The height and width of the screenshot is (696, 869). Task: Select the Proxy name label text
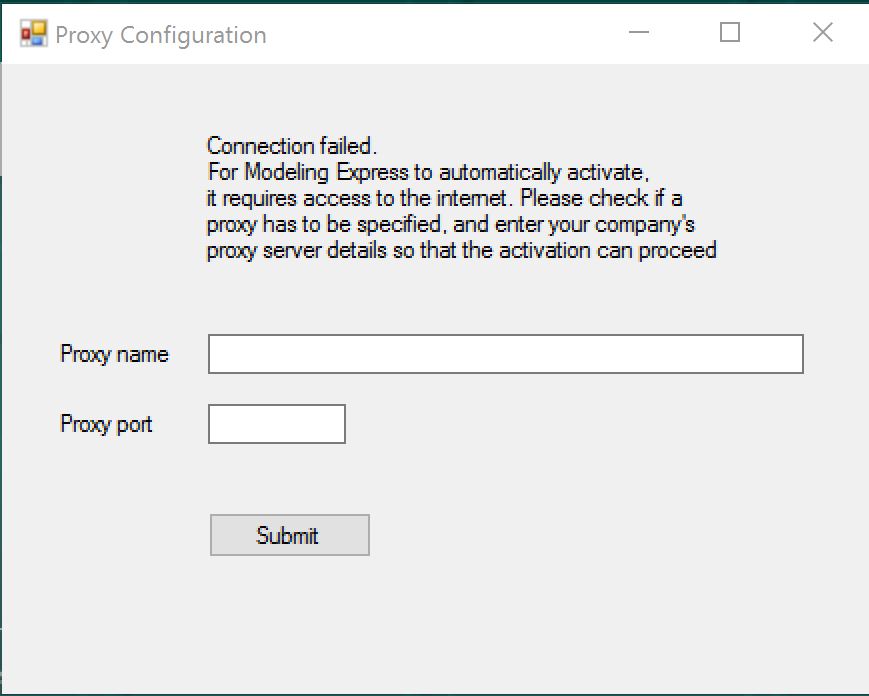(115, 353)
